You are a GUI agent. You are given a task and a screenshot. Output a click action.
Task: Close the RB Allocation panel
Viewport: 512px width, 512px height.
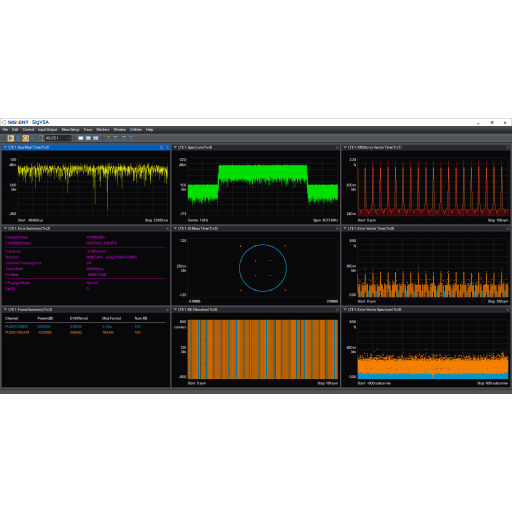coord(337,310)
